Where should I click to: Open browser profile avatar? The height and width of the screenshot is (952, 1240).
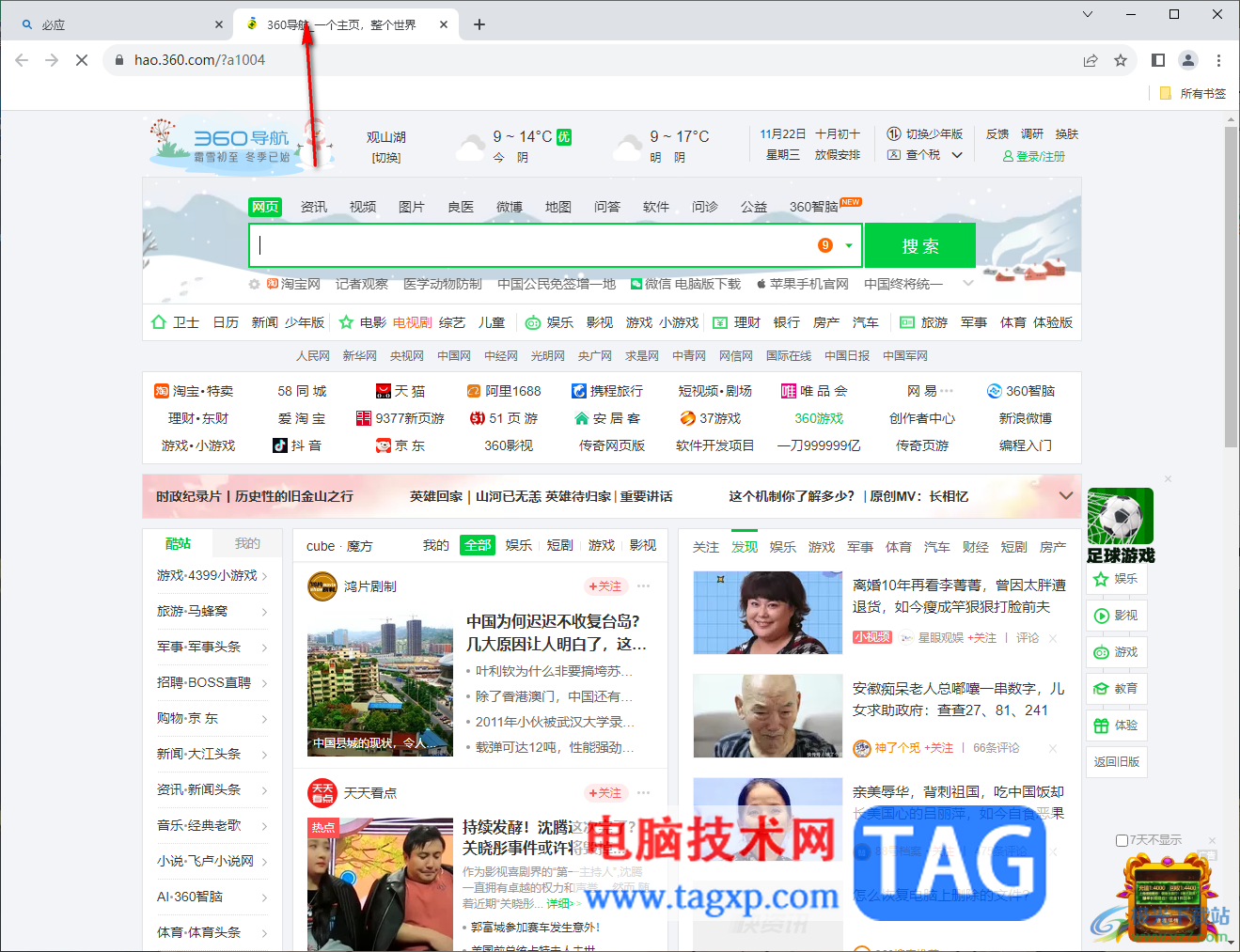click(x=1188, y=60)
